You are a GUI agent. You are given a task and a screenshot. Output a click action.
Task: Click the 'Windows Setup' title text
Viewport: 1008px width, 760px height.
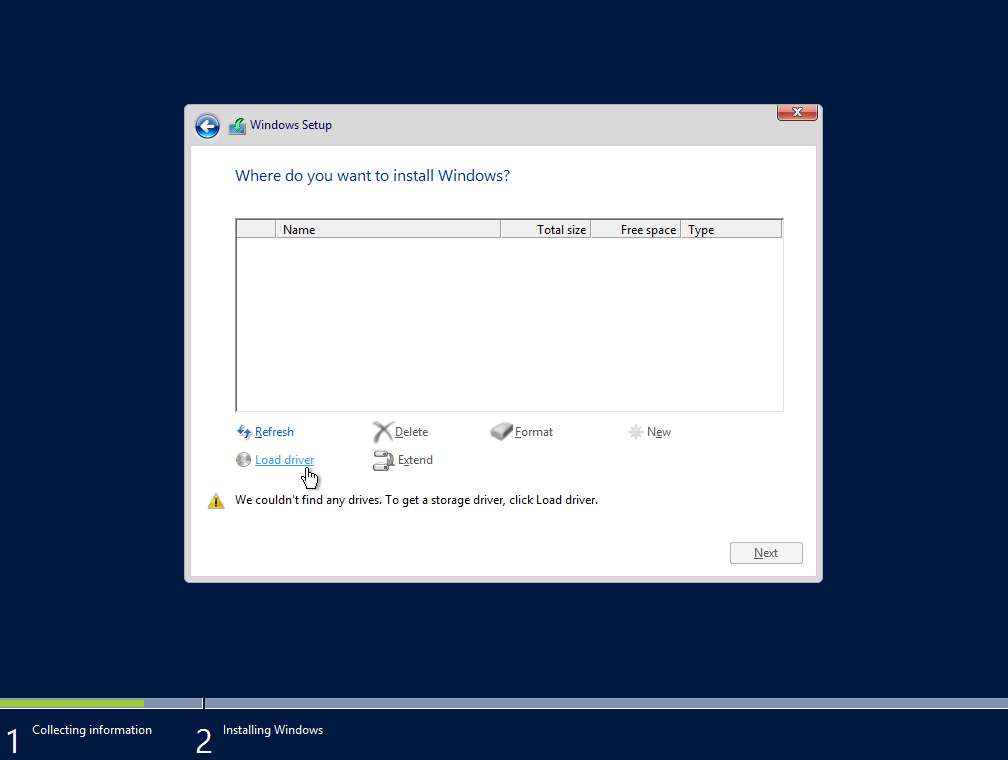click(291, 125)
